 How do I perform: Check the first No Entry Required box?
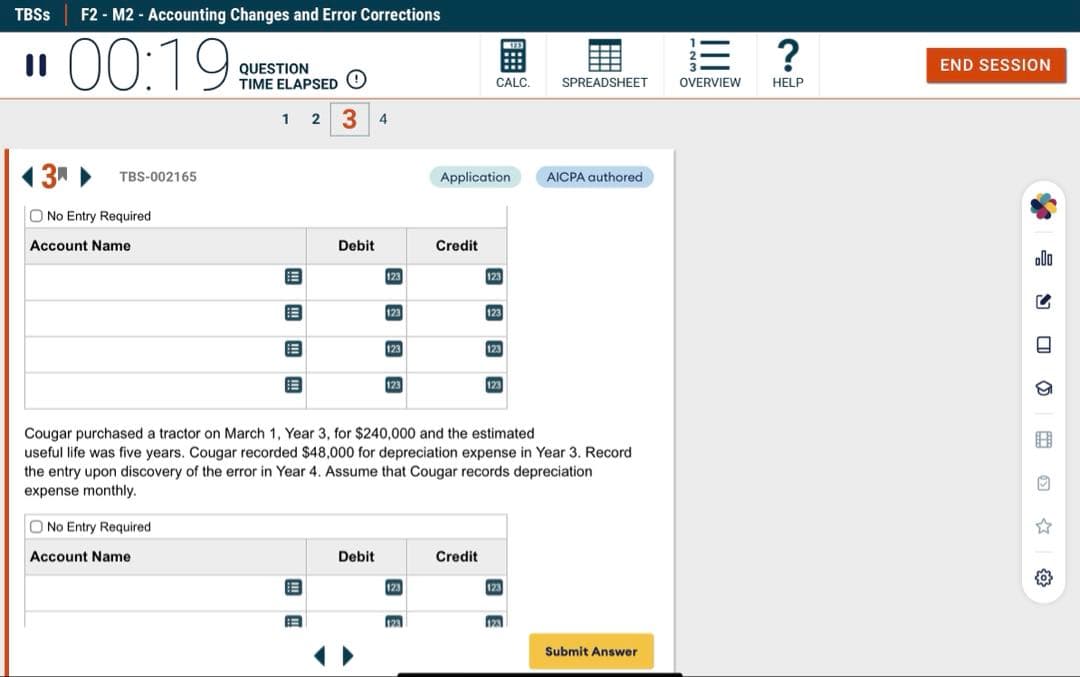click(x=36, y=216)
